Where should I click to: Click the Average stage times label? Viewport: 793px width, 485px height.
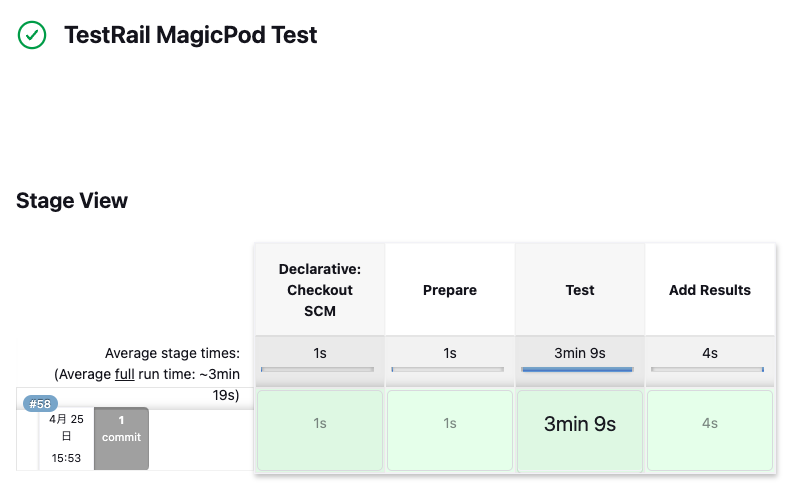click(x=172, y=353)
